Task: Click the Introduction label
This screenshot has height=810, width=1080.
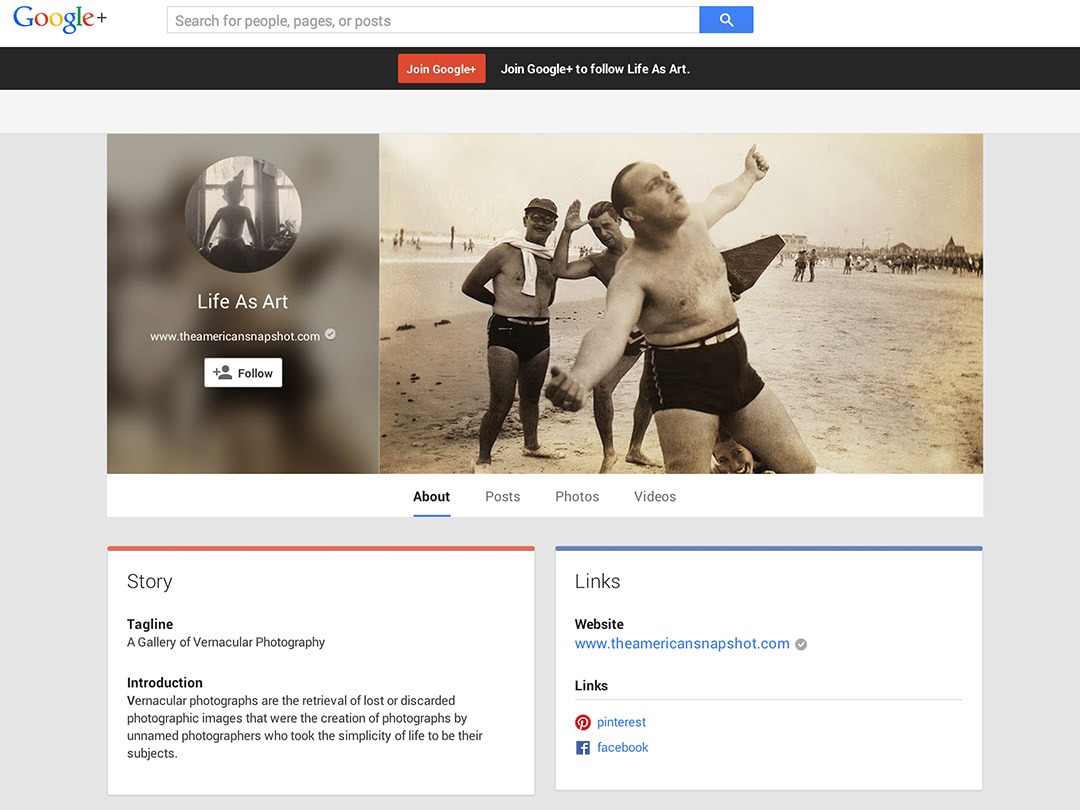Action: click(165, 683)
